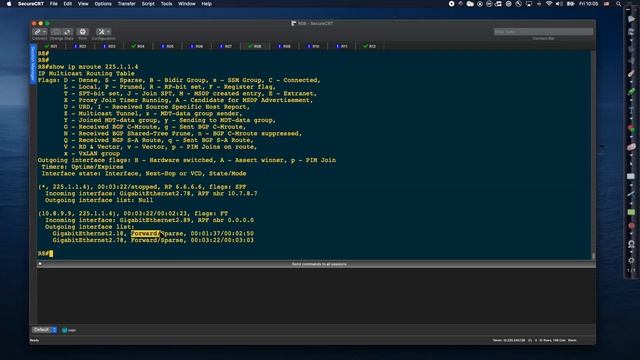Click the second Change State toolbar icon
The image size is (640, 360).
(x=67, y=32)
